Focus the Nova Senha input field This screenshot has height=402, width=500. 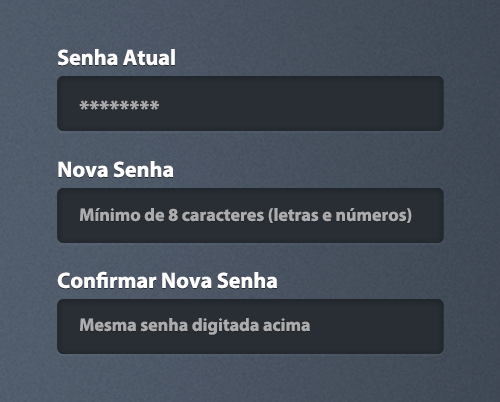coord(250,215)
